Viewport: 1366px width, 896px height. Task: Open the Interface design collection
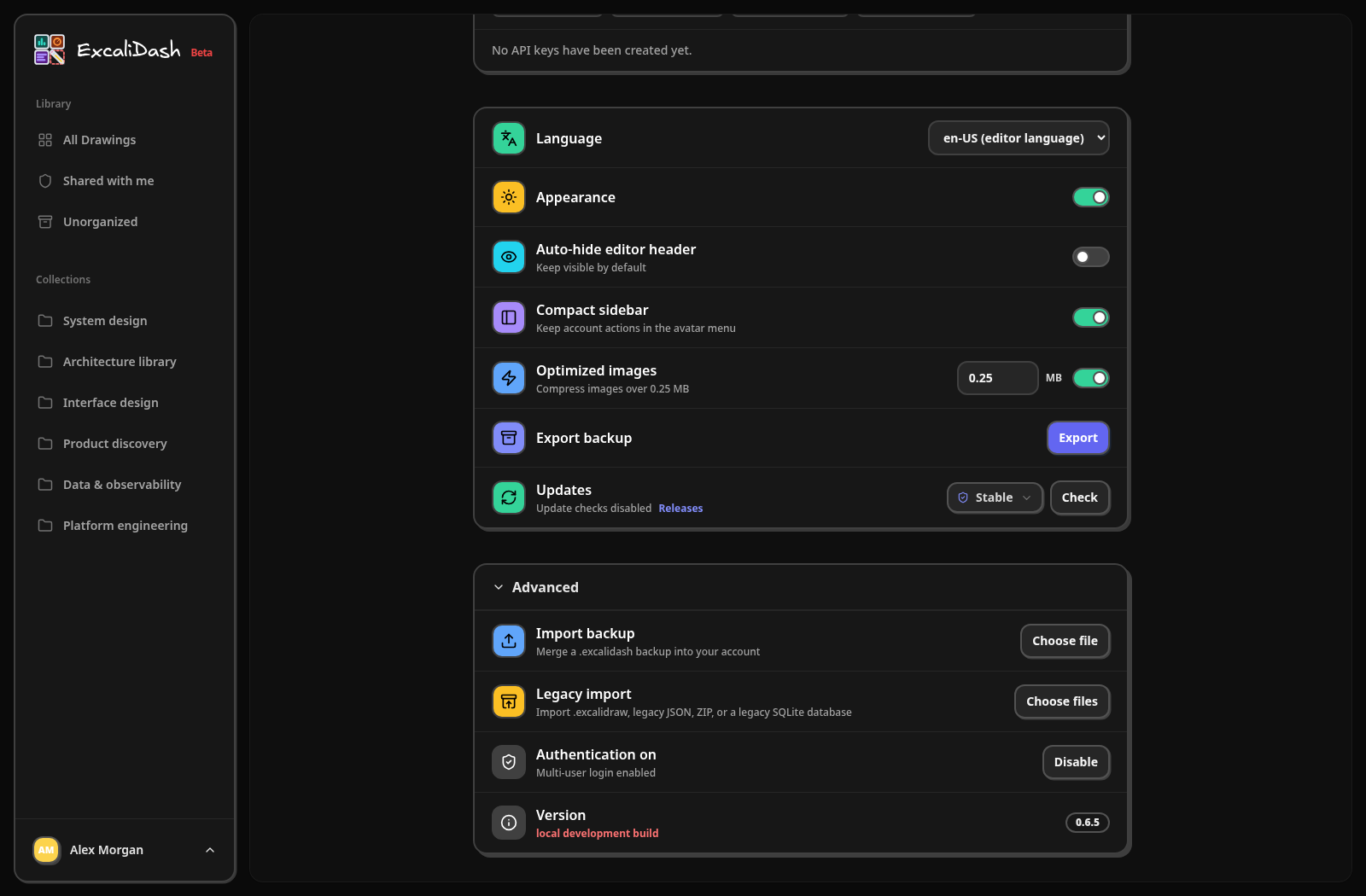coord(125,403)
